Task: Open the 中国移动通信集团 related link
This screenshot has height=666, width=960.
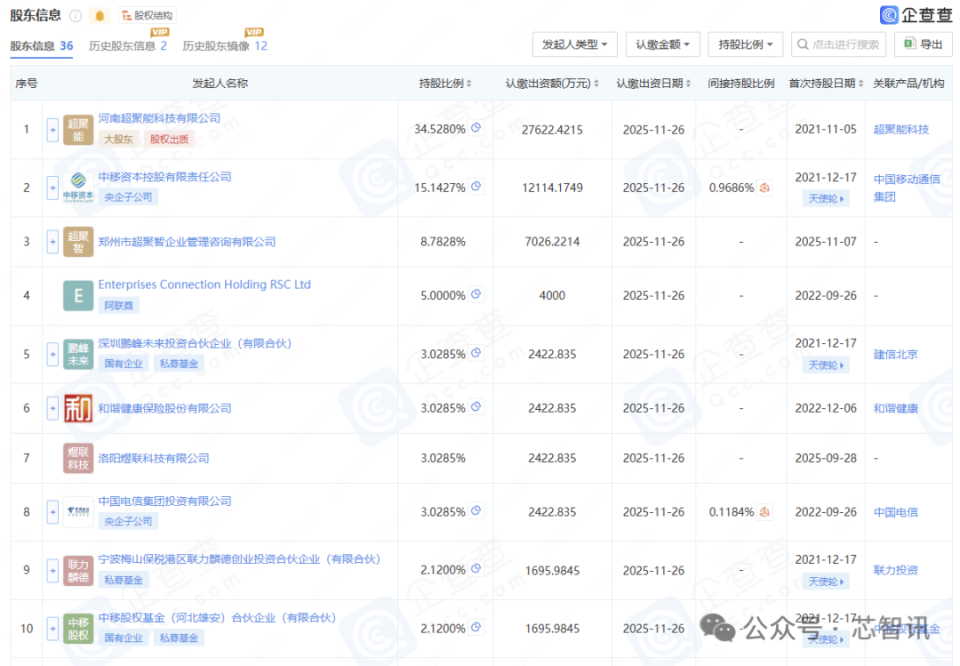Action: point(907,188)
